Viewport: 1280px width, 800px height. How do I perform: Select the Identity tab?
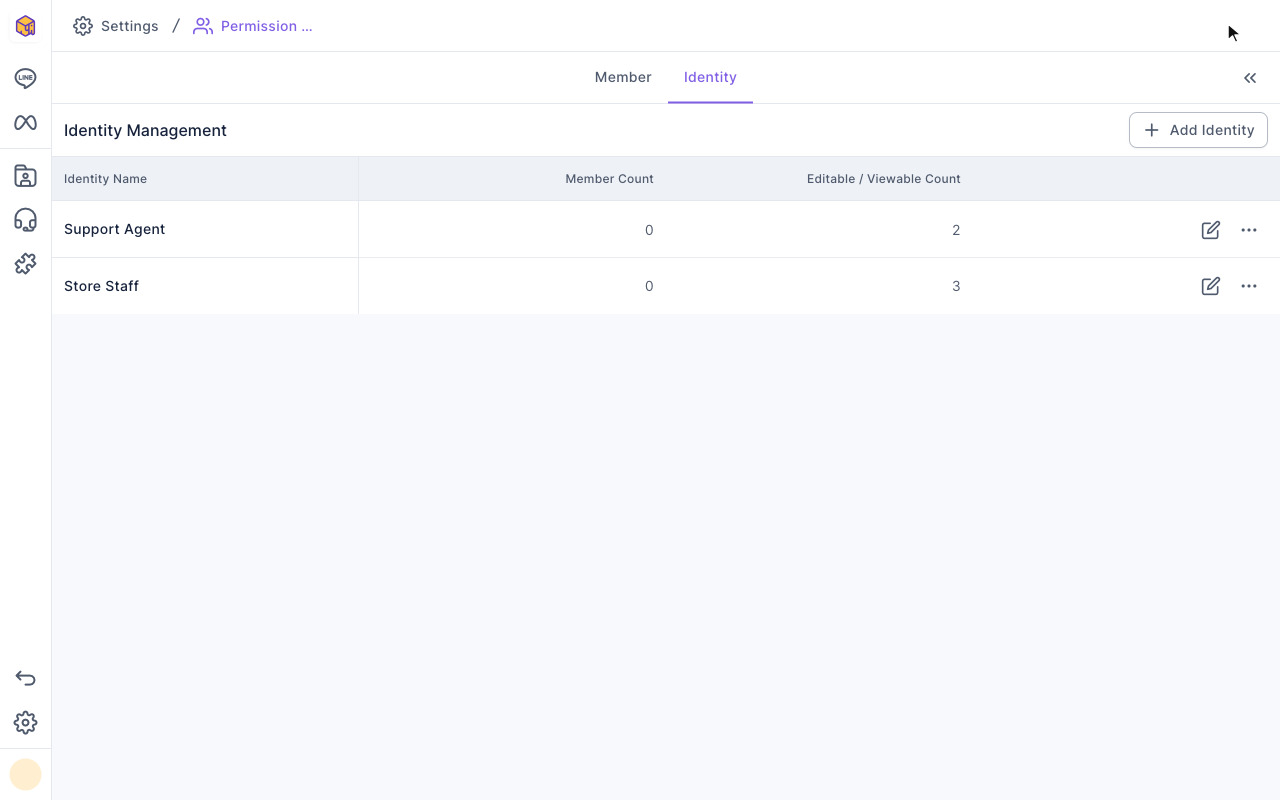click(x=710, y=77)
